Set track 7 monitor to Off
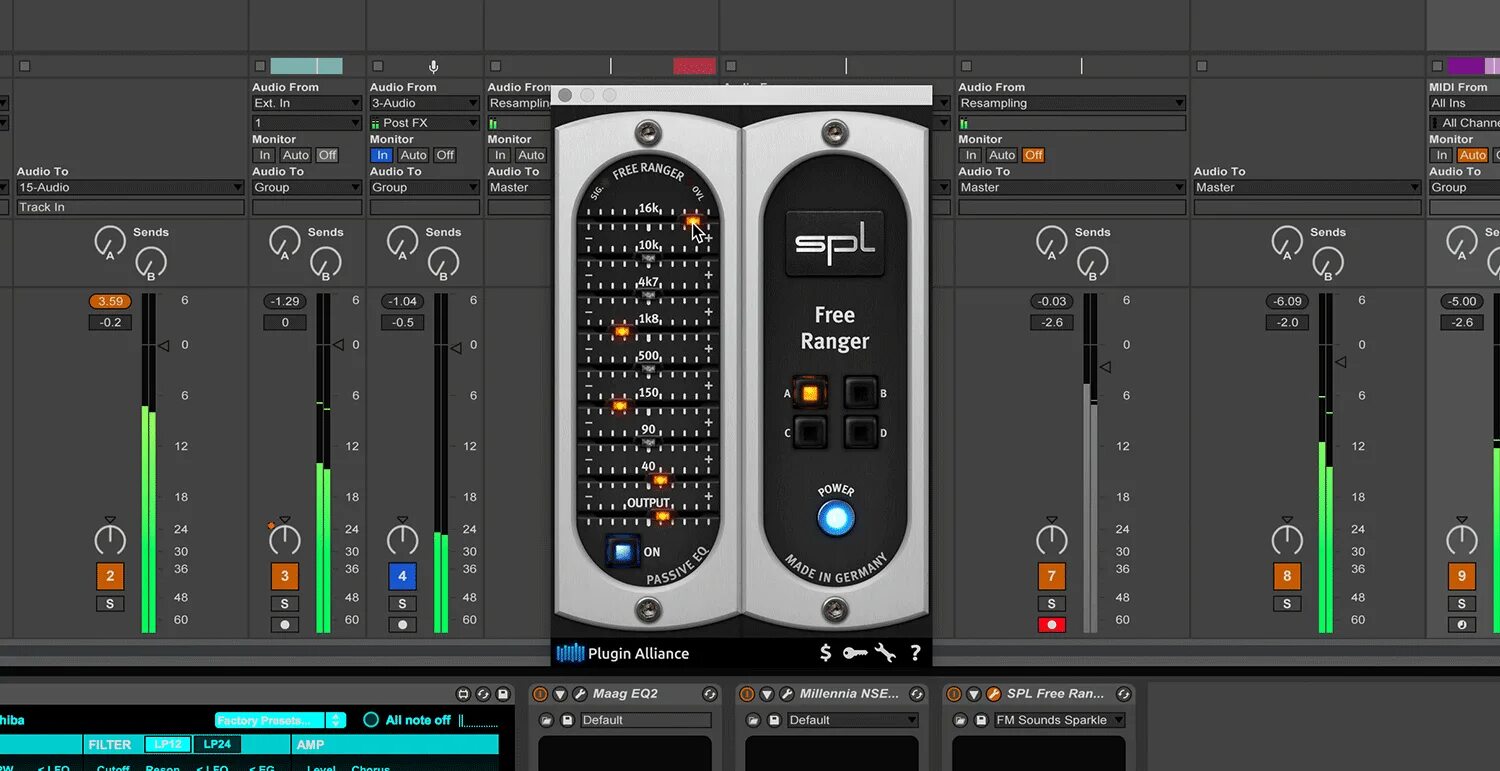Screen dimensions: 1500x771 tap(1034, 155)
